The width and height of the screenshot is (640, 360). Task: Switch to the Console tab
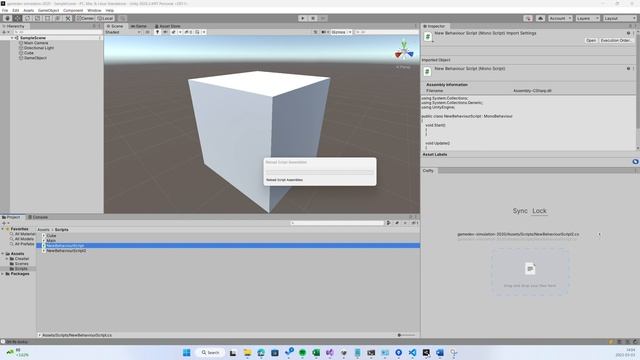38,217
